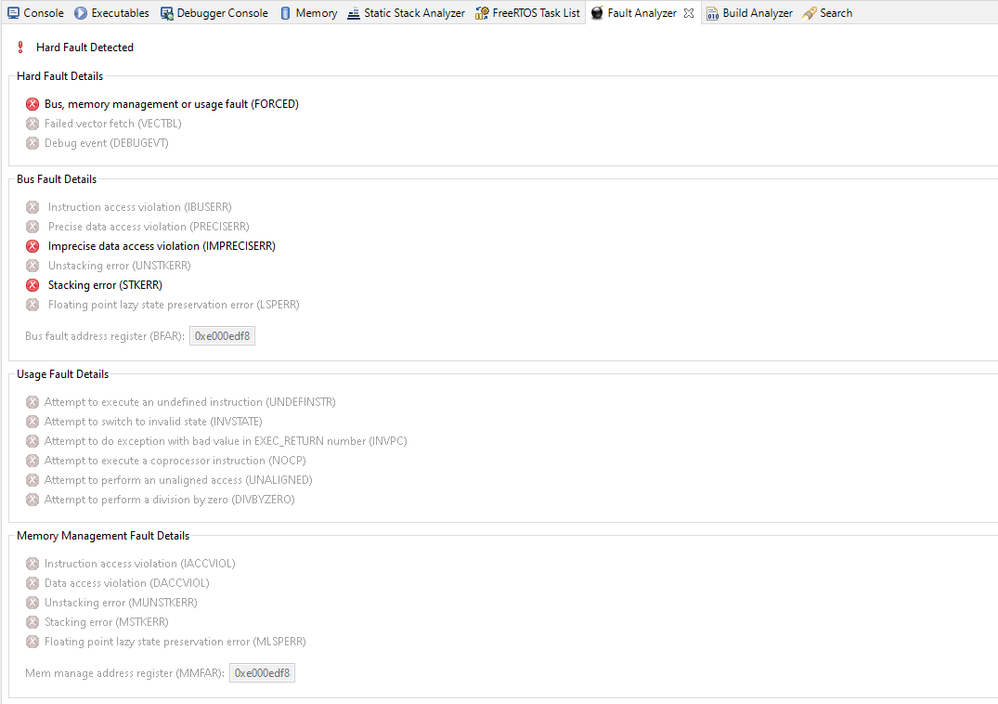Click the UNSTKERR status icon
998x704 pixels.
[32, 265]
